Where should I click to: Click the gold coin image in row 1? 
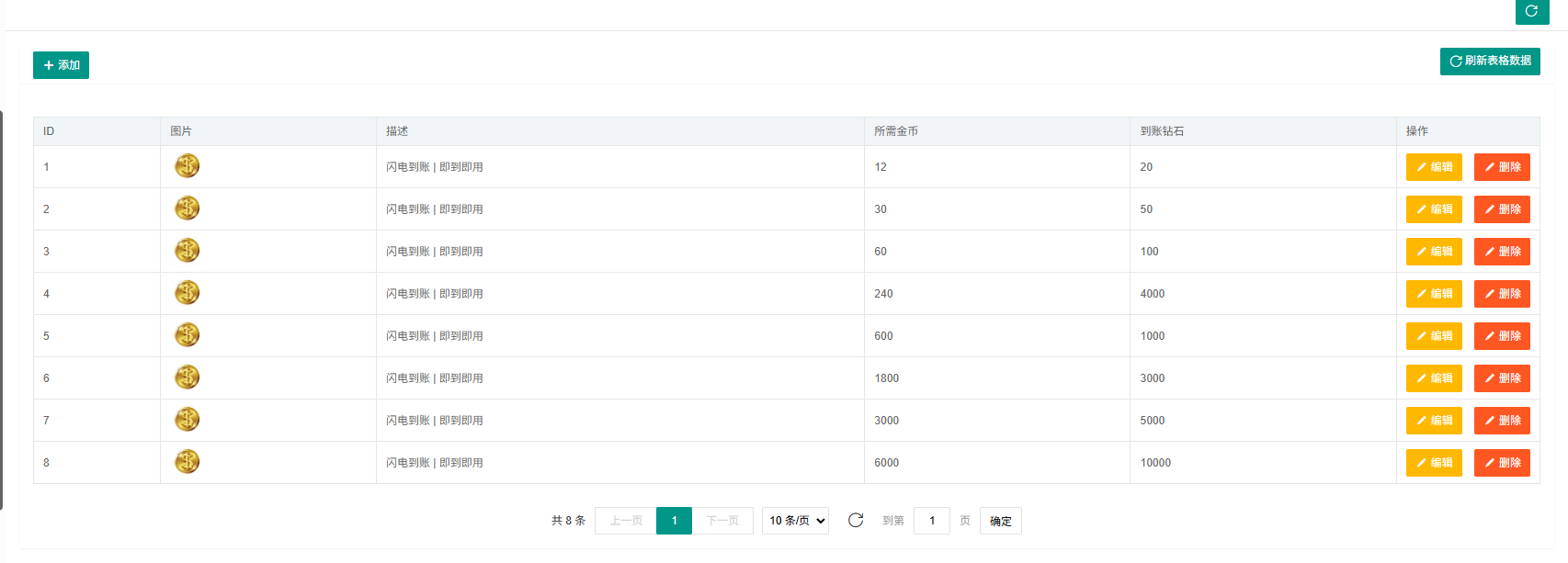coord(187,166)
